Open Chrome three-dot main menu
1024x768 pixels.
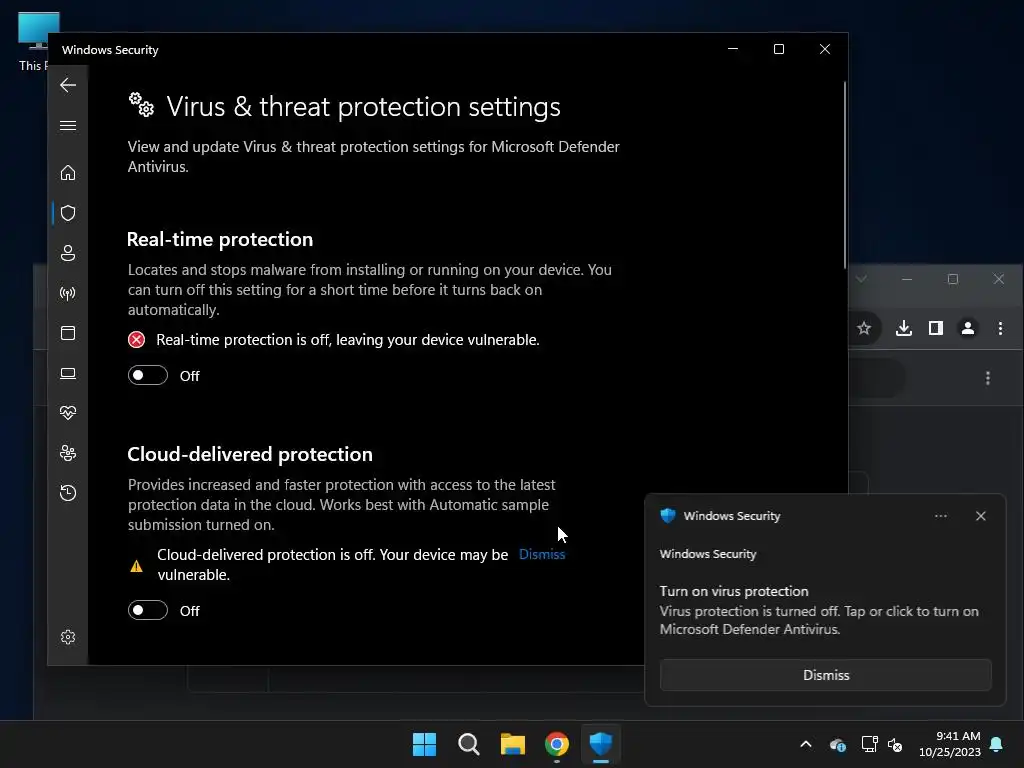coord(1000,328)
